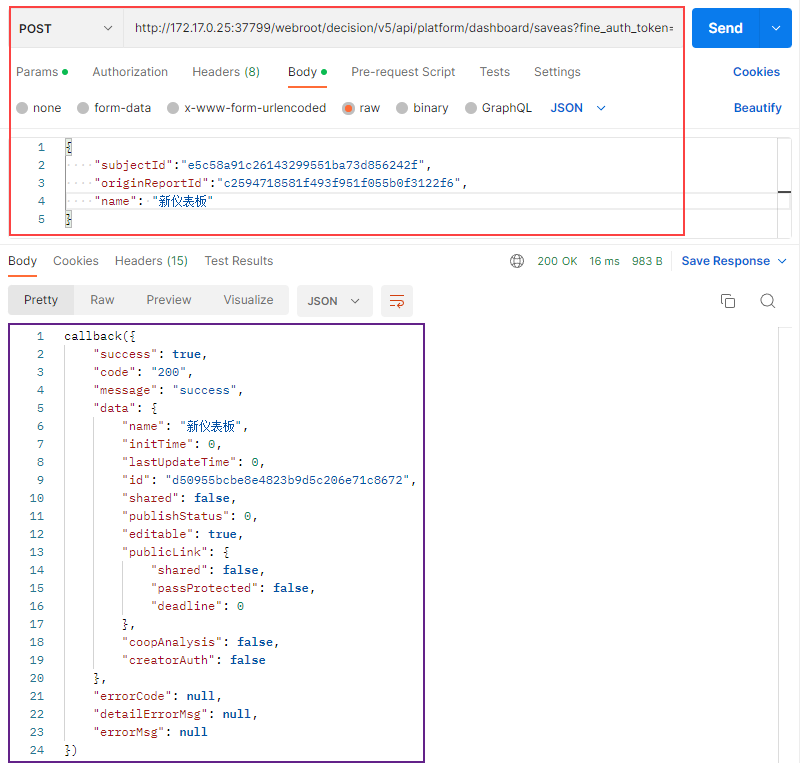
Task: Click the wrap lines icon in response toolbar
Action: [397, 300]
